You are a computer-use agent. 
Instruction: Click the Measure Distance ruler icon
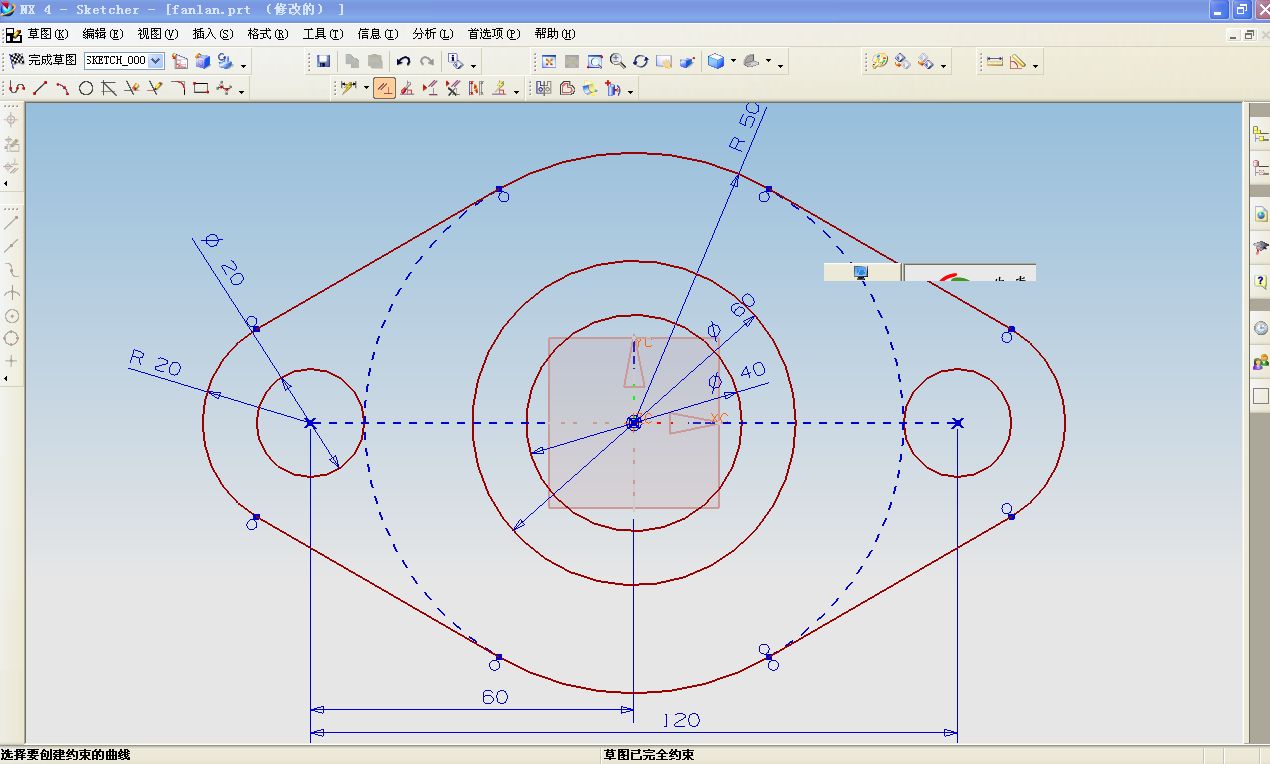click(x=994, y=61)
